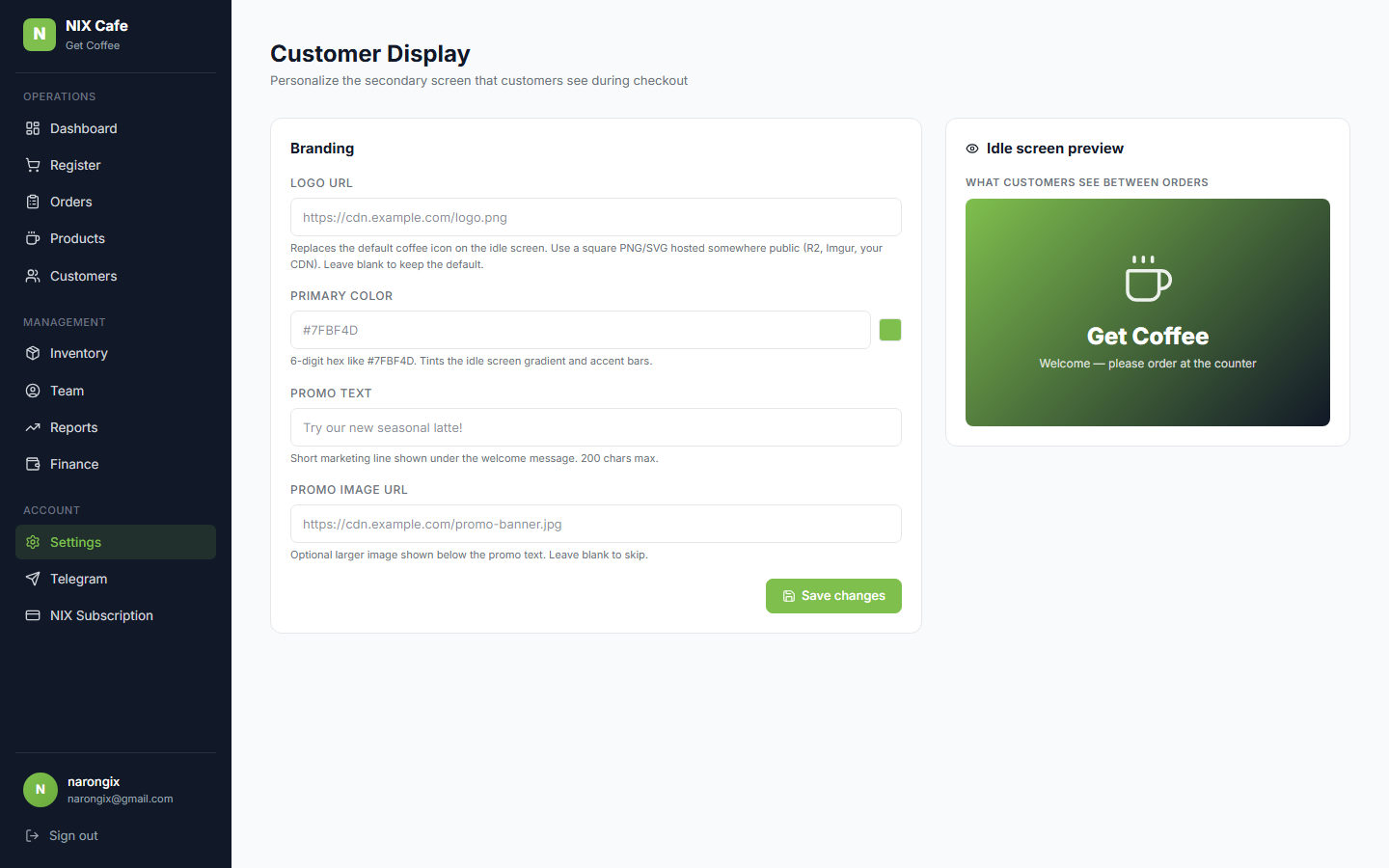Open Reports via the trending arrow icon
Image resolution: width=1389 pixels, height=868 pixels.
click(32, 427)
